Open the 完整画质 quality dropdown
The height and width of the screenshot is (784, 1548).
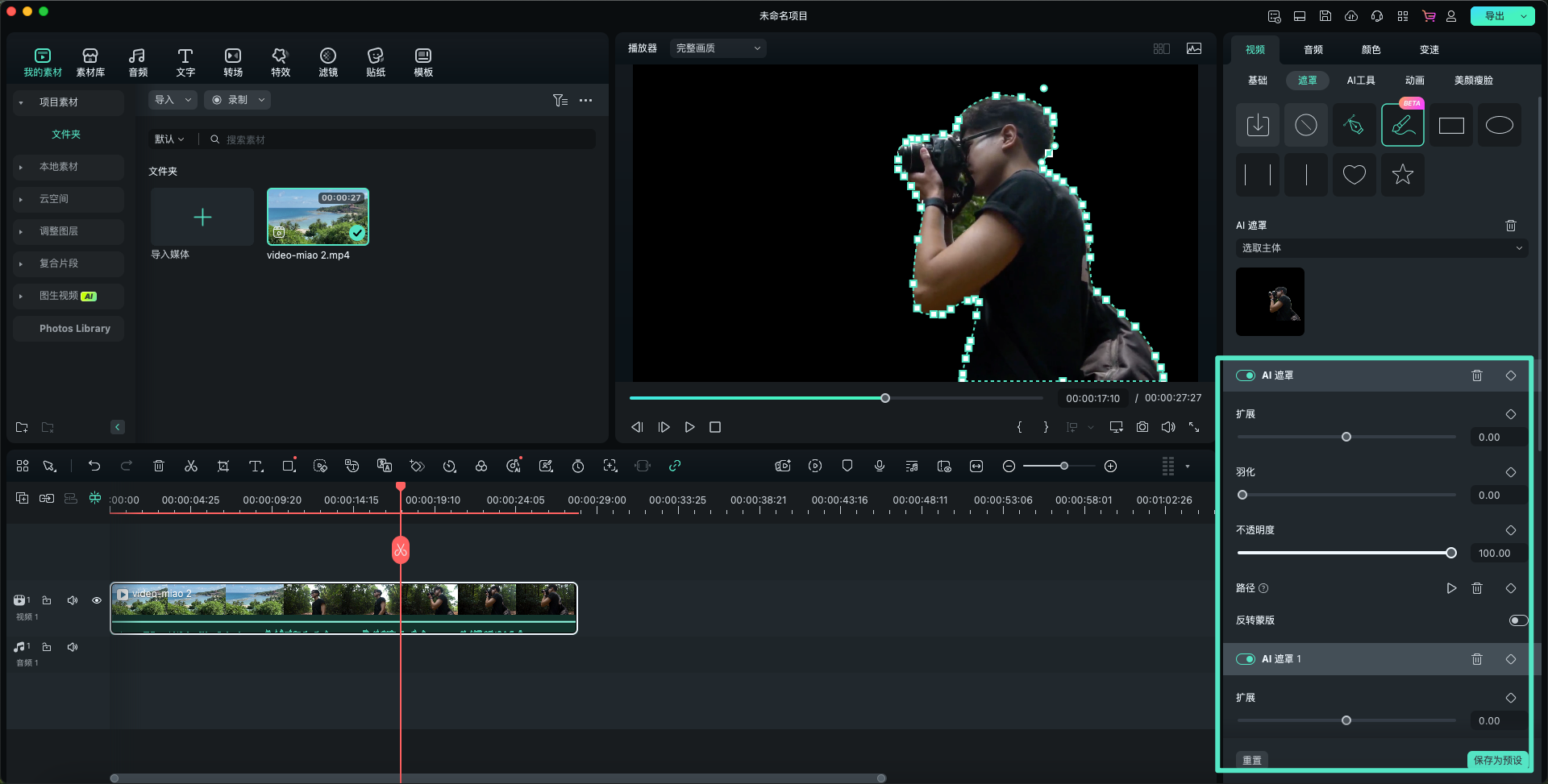[x=718, y=48]
